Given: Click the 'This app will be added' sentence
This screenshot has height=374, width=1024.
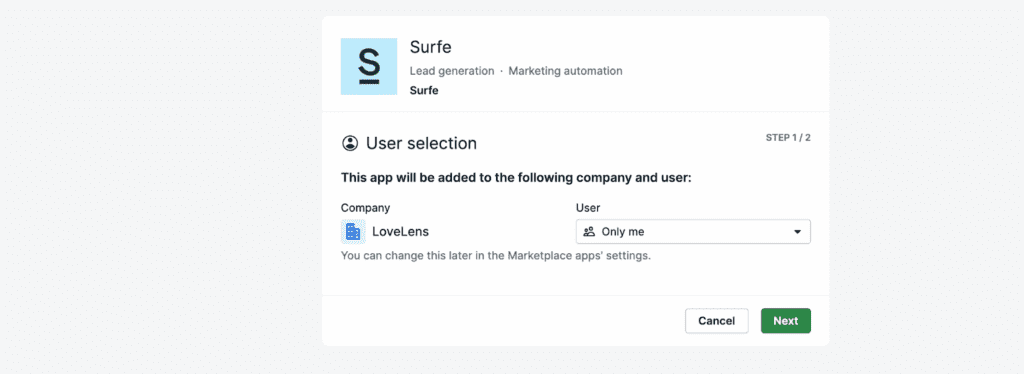Looking at the screenshot, I should [516, 178].
